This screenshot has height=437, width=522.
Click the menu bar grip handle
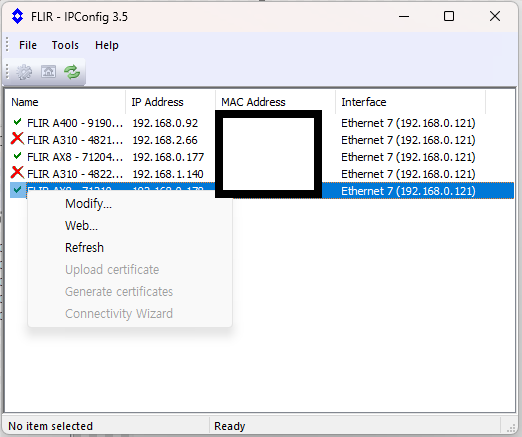click(x=7, y=45)
